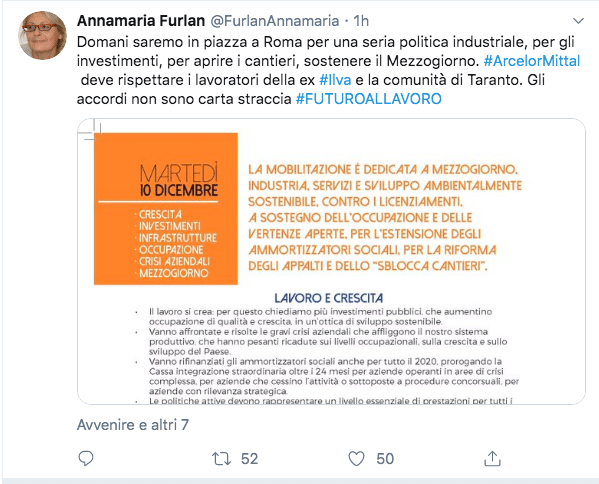Visit the @FurlanAnnamaria handle

point(275,21)
